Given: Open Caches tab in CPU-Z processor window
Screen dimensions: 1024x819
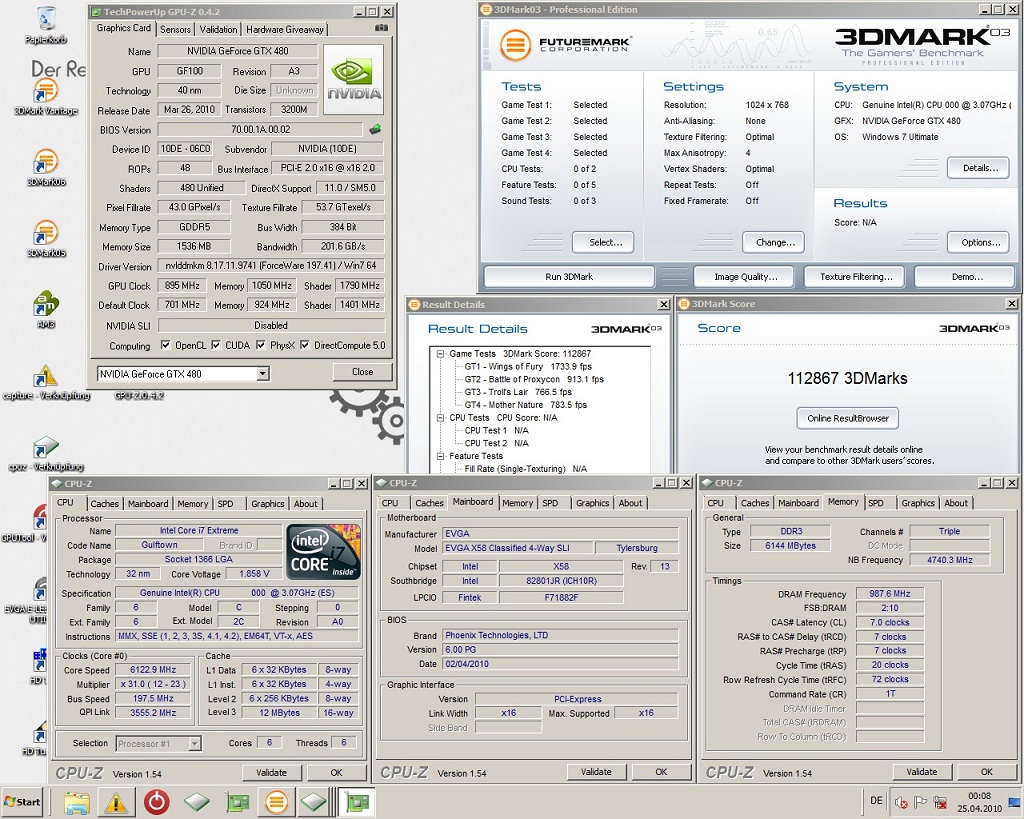Looking at the screenshot, I should click(x=104, y=504).
